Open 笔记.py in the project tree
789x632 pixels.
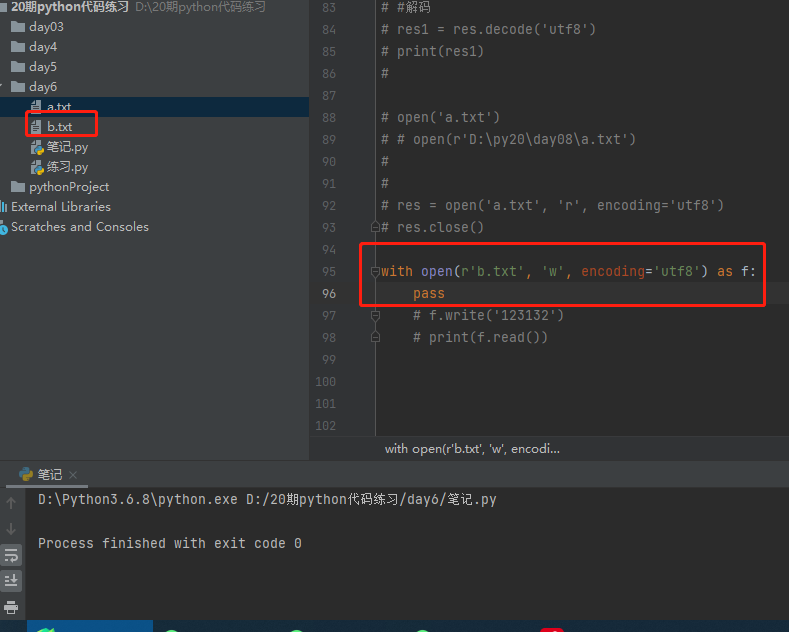(67, 147)
